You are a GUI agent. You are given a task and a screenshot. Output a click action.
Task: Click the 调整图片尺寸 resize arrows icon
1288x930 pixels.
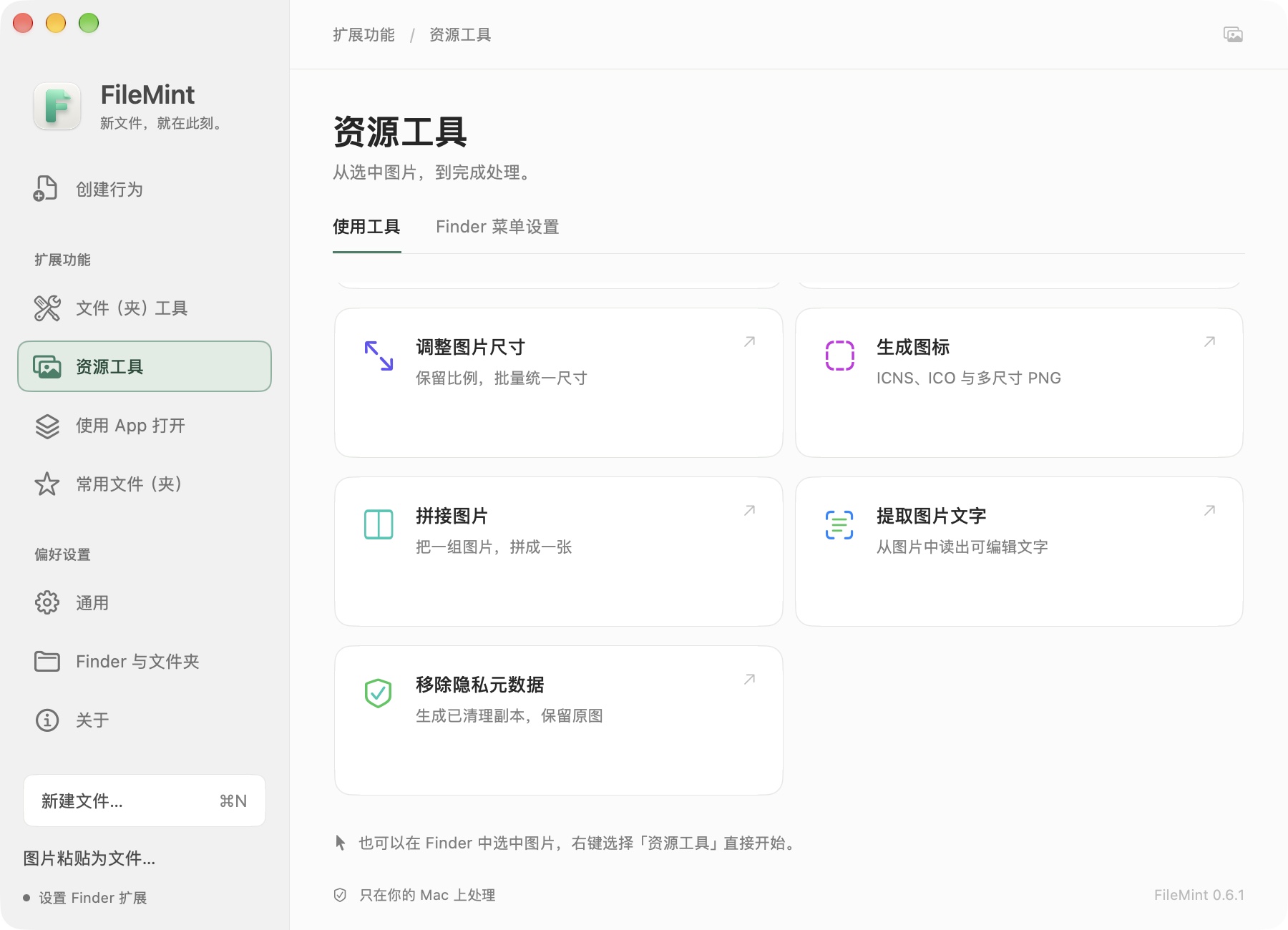(x=379, y=356)
